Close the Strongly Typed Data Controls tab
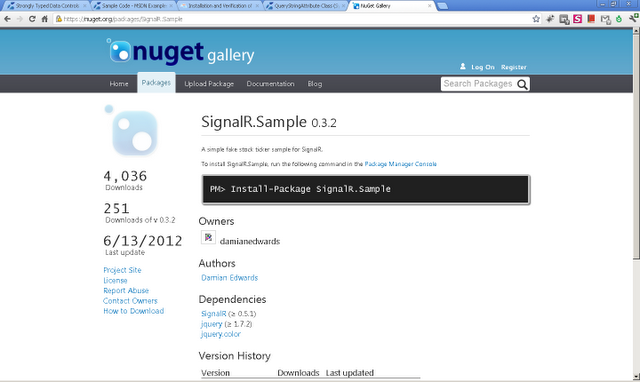This screenshot has width=640, height=382. pos(84,6)
